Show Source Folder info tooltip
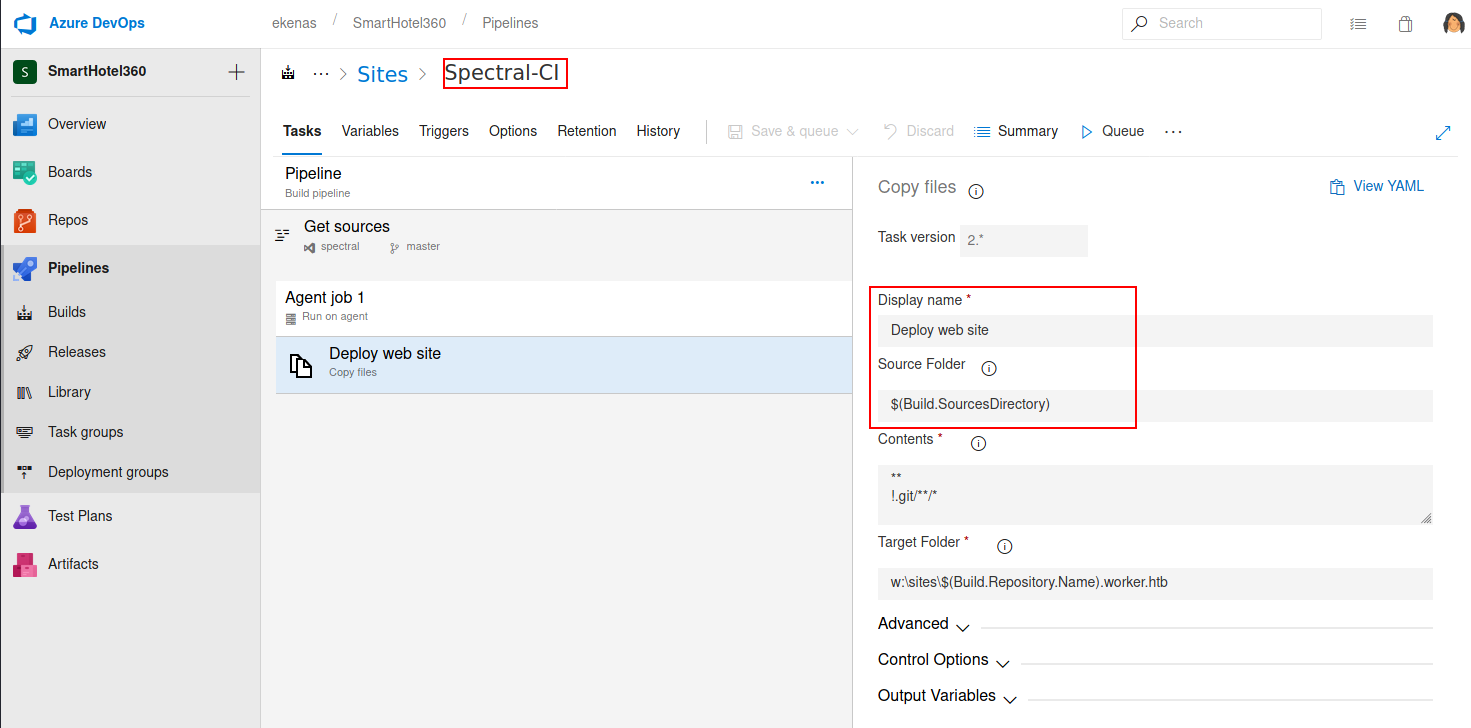Image resolution: width=1471 pixels, height=728 pixels. (x=989, y=368)
